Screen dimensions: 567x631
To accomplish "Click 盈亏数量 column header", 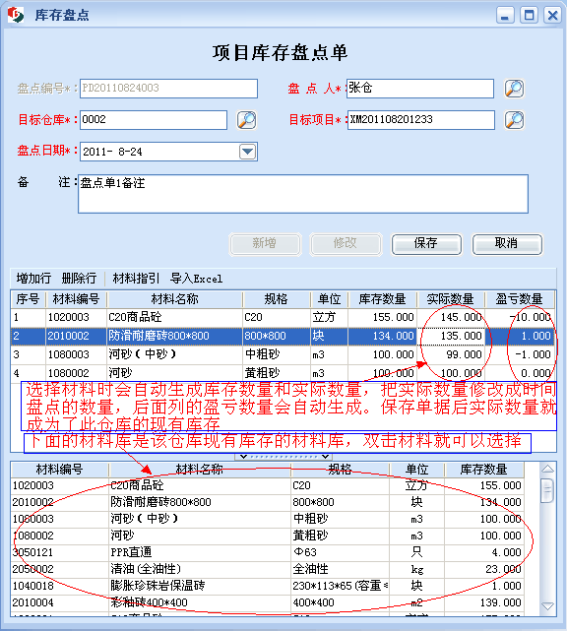I will [519, 299].
